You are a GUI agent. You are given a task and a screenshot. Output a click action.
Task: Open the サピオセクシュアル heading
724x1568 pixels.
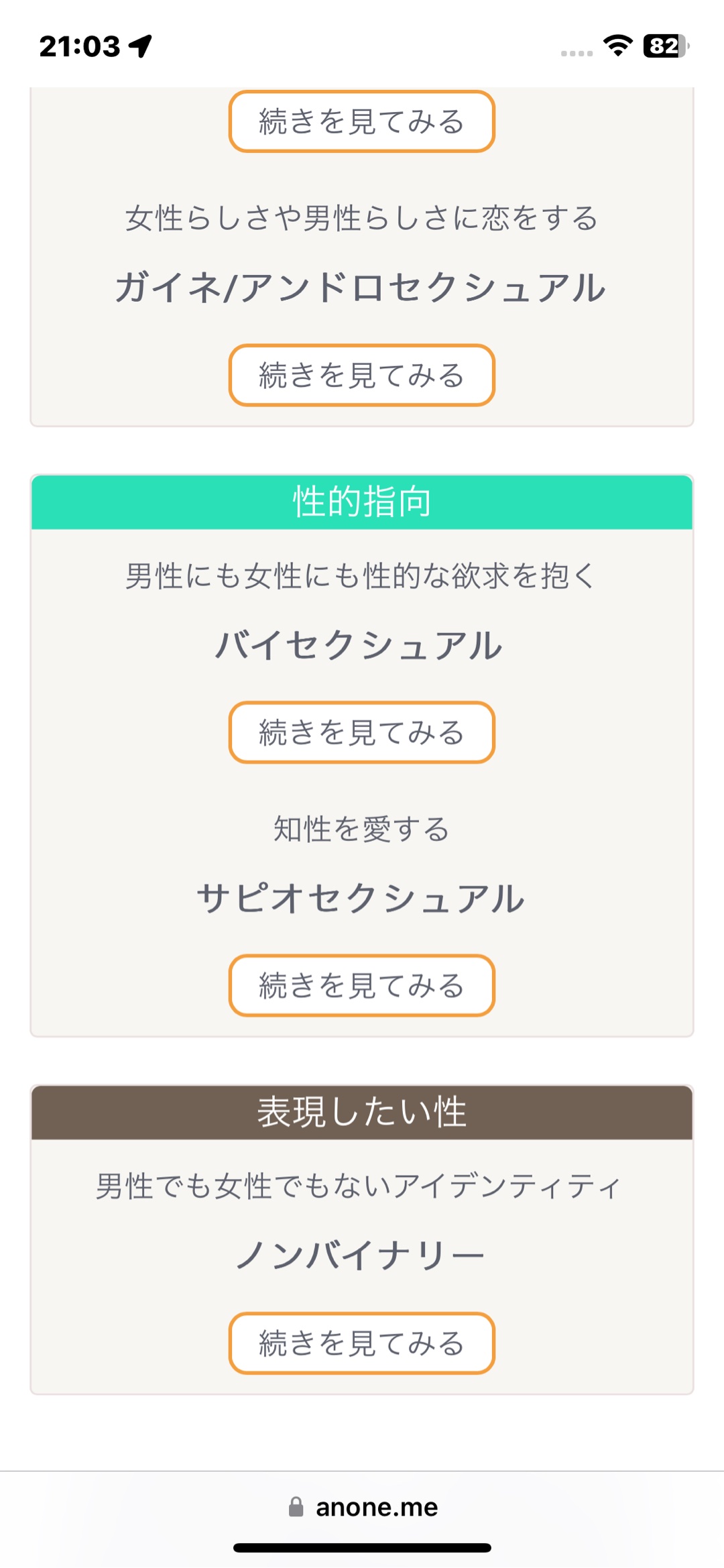coord(361,898)
